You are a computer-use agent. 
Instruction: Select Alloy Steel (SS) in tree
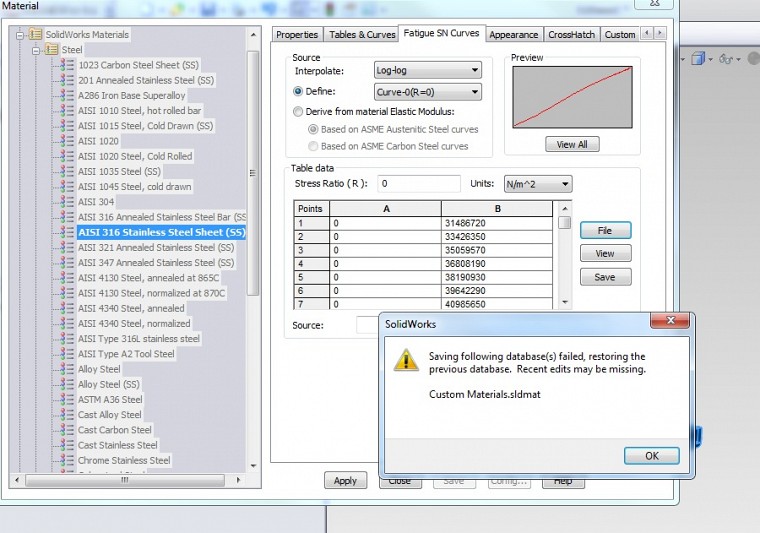[x=109, y=384]
